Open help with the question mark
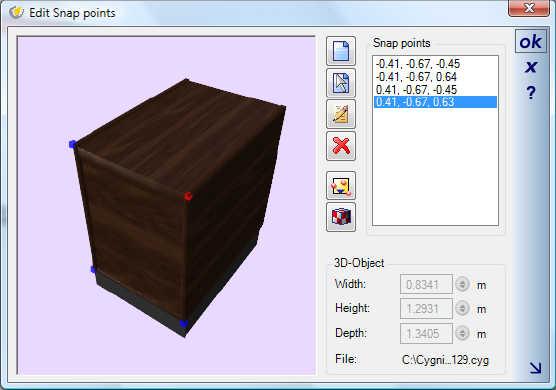This screenshot has width=556, height=390. point(531,93)
